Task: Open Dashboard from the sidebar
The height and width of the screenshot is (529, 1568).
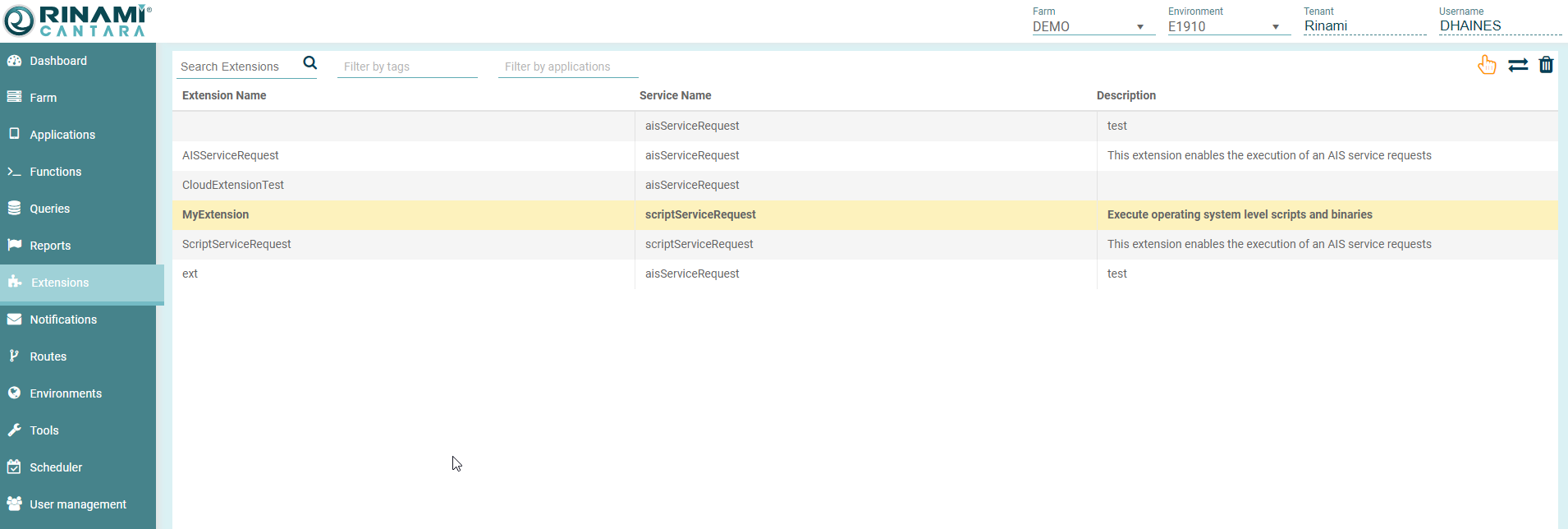Action: 58,61
